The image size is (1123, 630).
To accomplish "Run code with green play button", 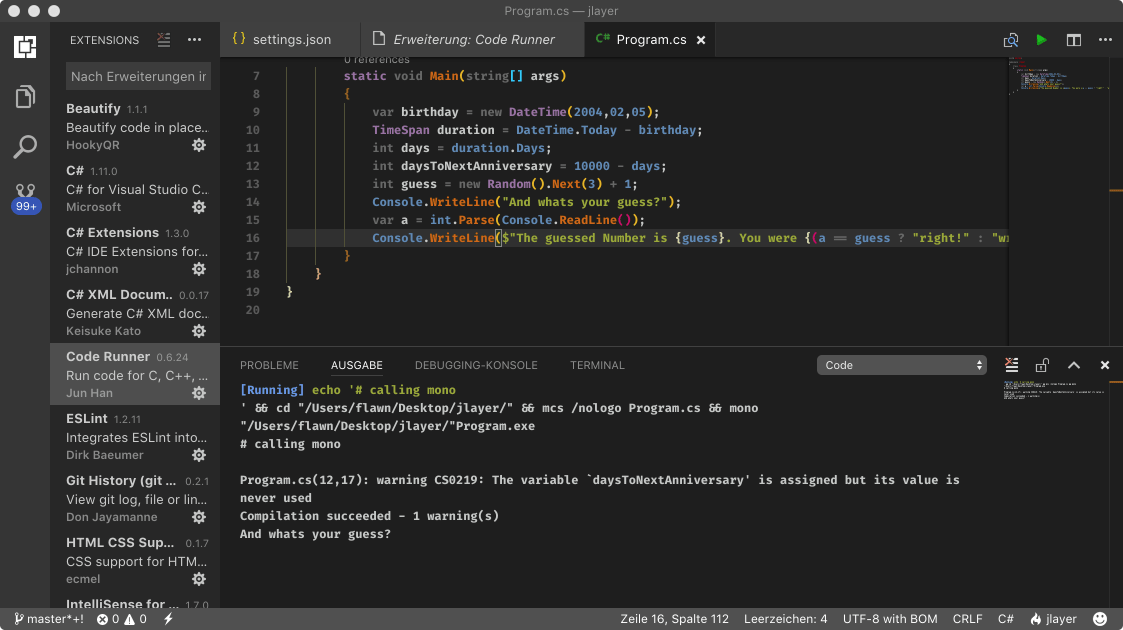I will tap(1041, 40).
